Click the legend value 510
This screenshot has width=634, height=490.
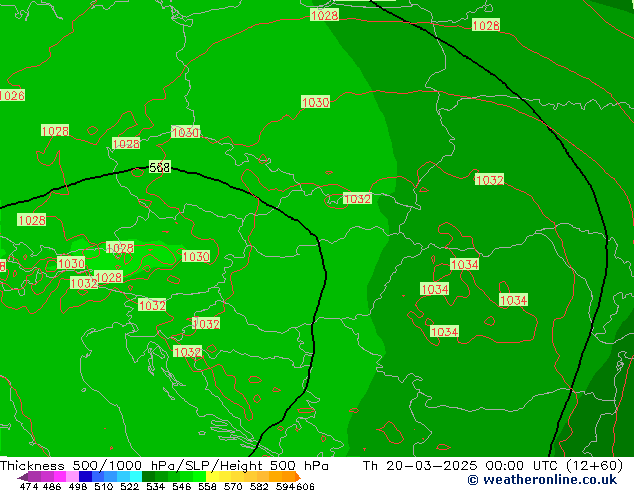(x=104, y=486)
